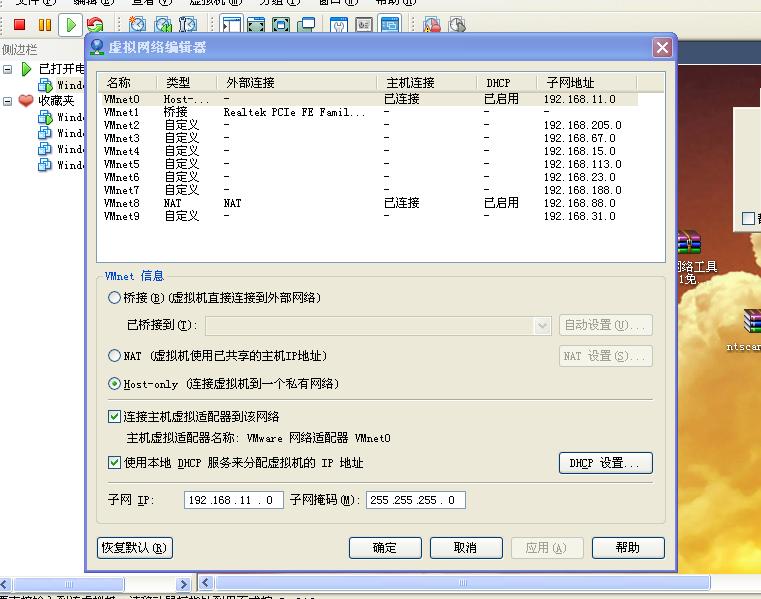
Task: Click the Reset virtual machine toolbar icon
Action: coord(96,25)
